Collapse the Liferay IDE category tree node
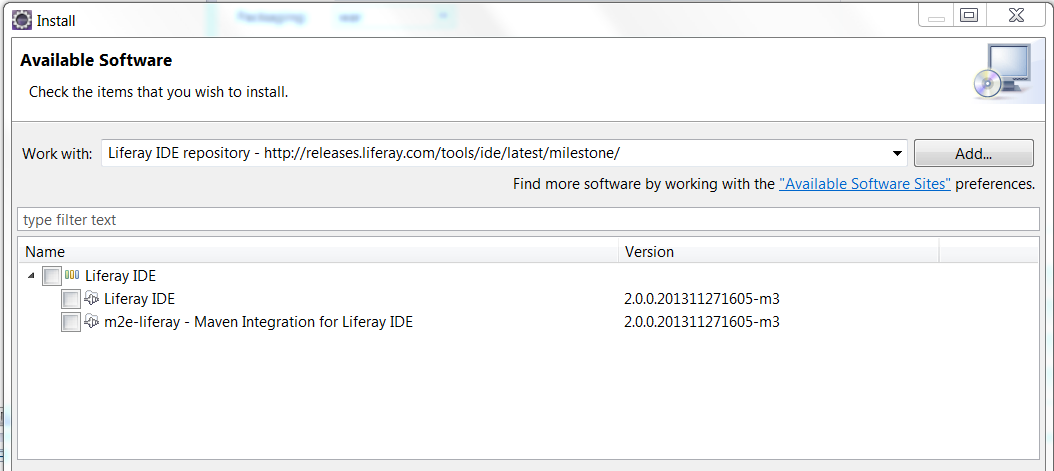Image resolution: width=1054 pixels, height=471 pixels. (32, 275)
